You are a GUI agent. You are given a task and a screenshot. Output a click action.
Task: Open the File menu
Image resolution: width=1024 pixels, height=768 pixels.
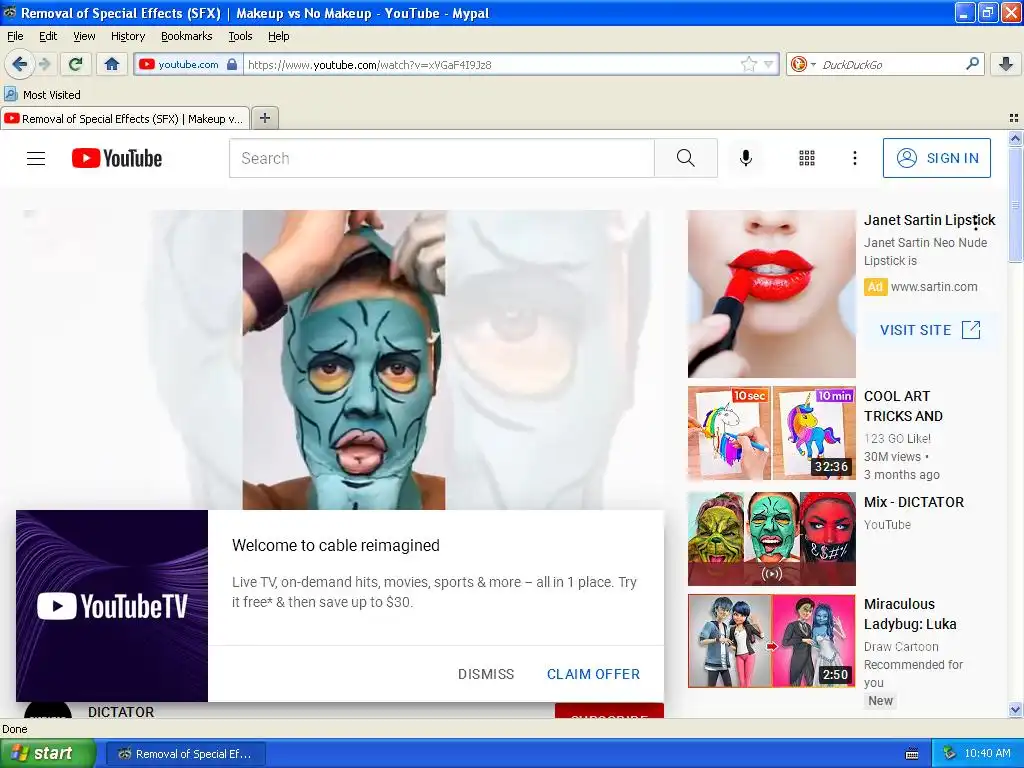[x=15, y=36]
